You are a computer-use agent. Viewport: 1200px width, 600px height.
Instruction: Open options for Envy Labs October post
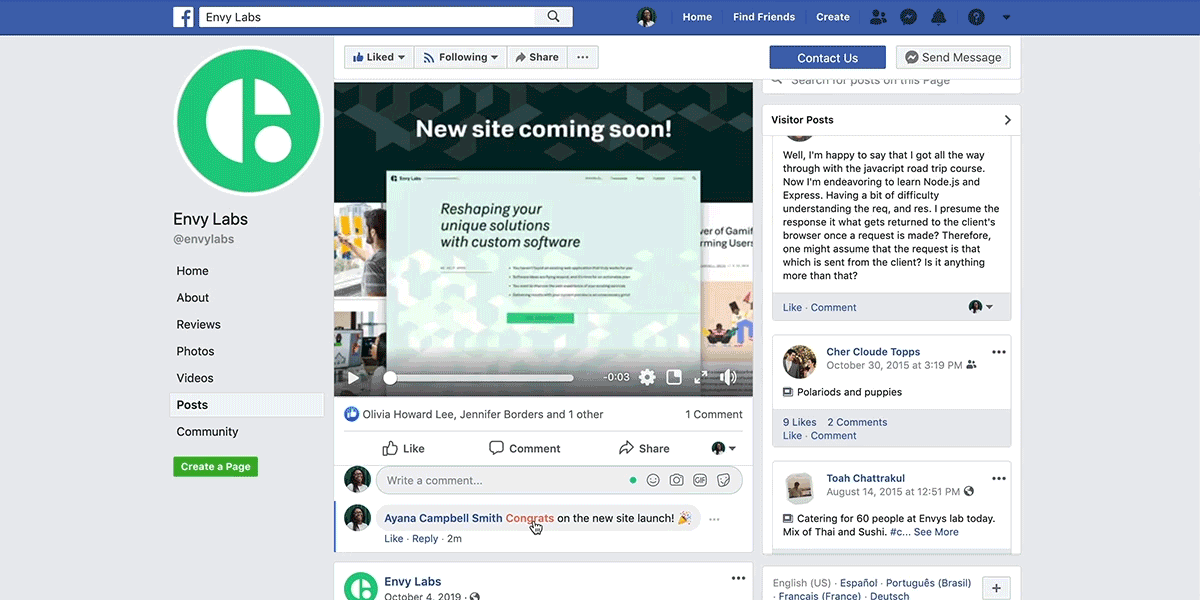tap(738, 578)
